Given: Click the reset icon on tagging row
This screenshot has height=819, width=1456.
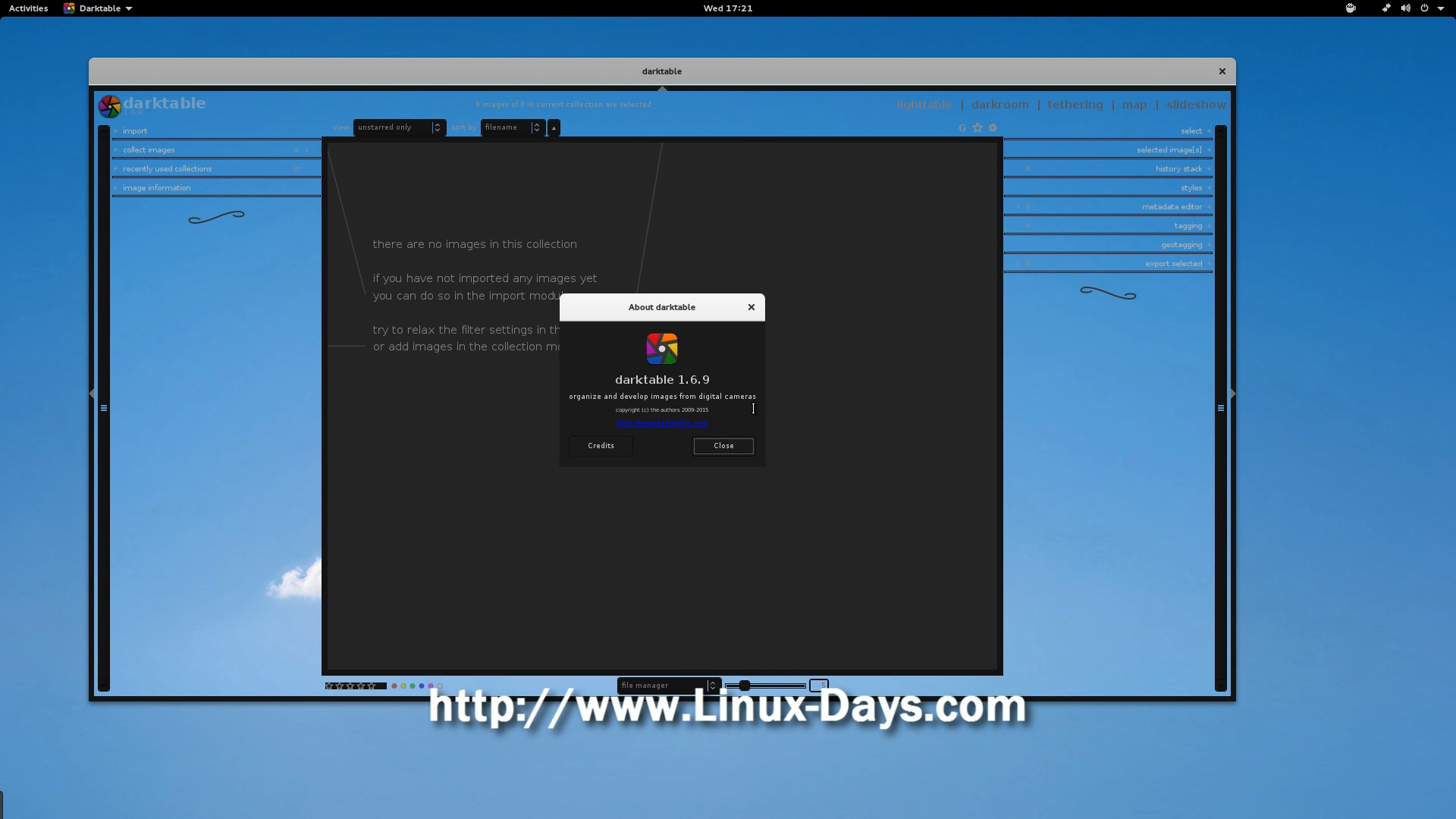Looking at the screenshot, I should coord(1028,226).
